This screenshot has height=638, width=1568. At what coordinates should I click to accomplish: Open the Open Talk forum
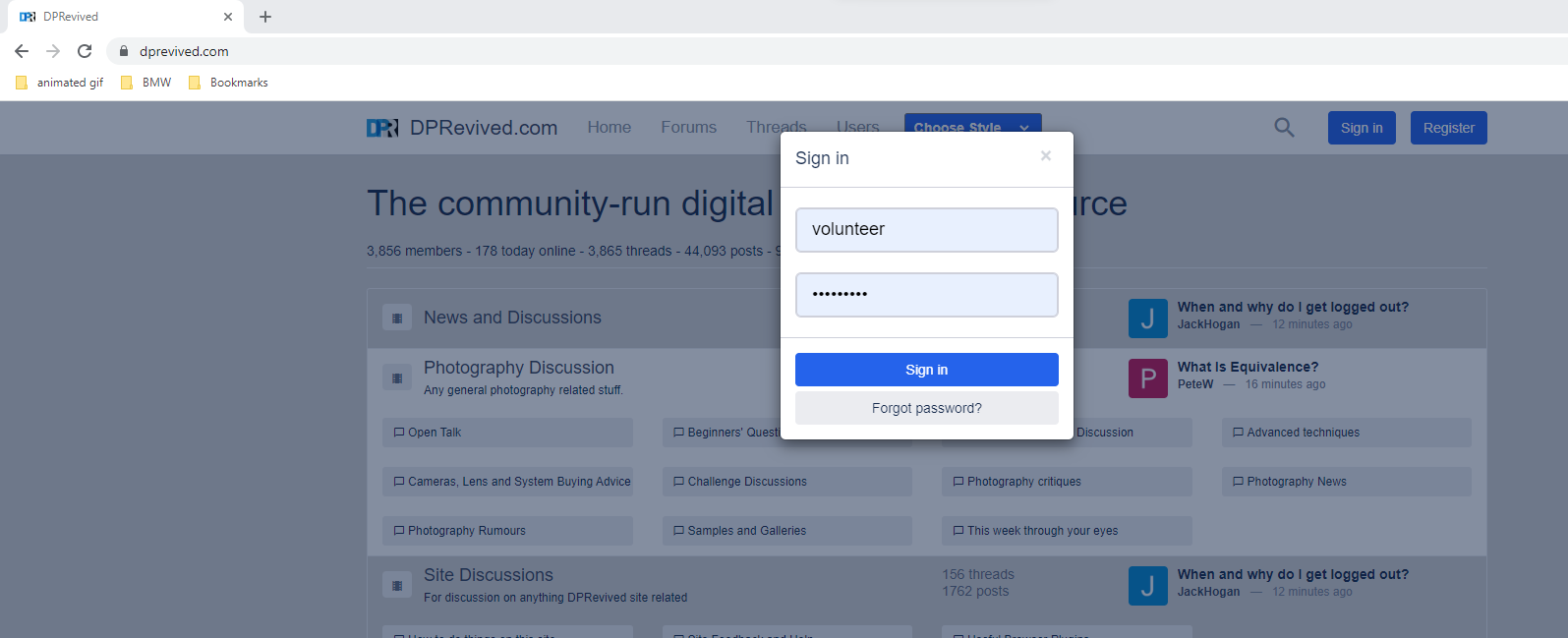tap(507, 433)
